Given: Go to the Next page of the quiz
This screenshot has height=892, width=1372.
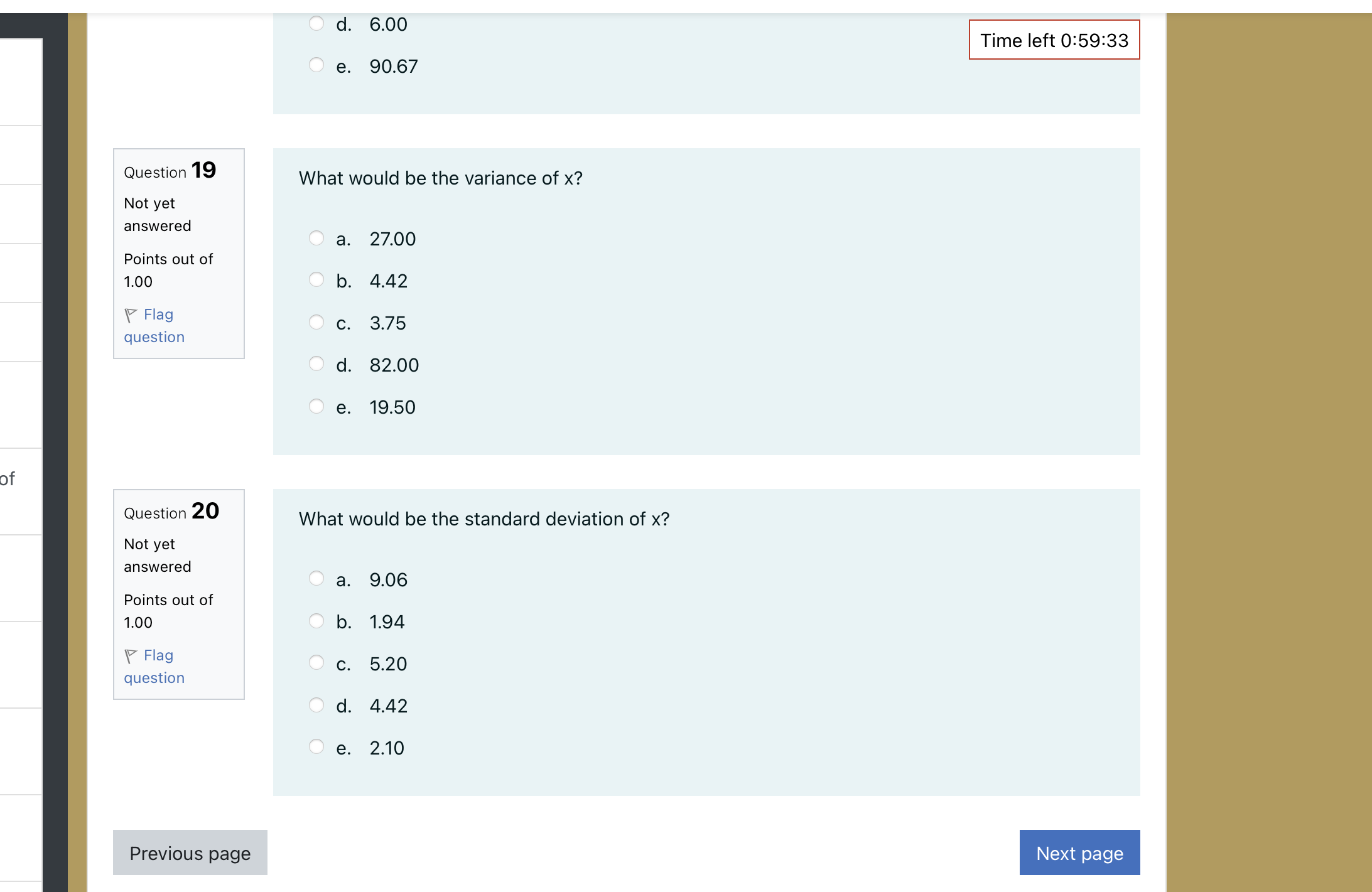Looking at the screenshot, I should click(x=1079, y=852).
